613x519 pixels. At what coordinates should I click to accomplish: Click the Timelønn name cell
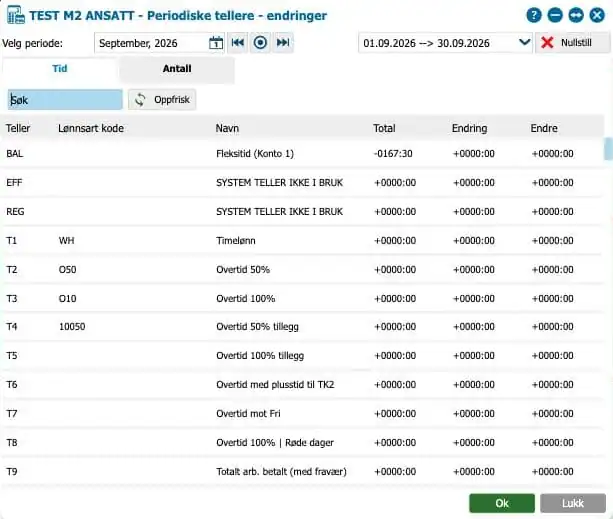coord(236,240)
